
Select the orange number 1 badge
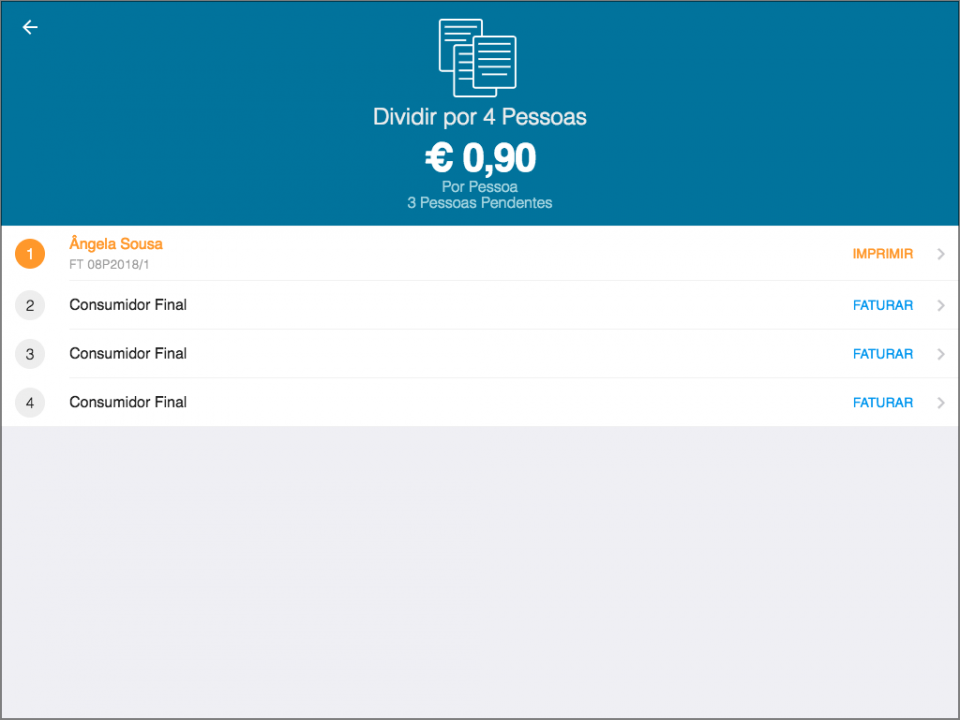click(x=30, y=254)
